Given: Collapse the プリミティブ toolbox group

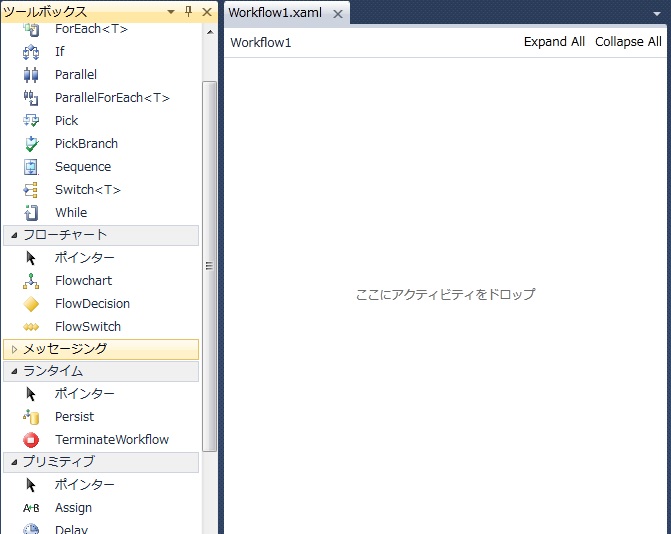Looking at the screenshot, I should tap(14, 462).
